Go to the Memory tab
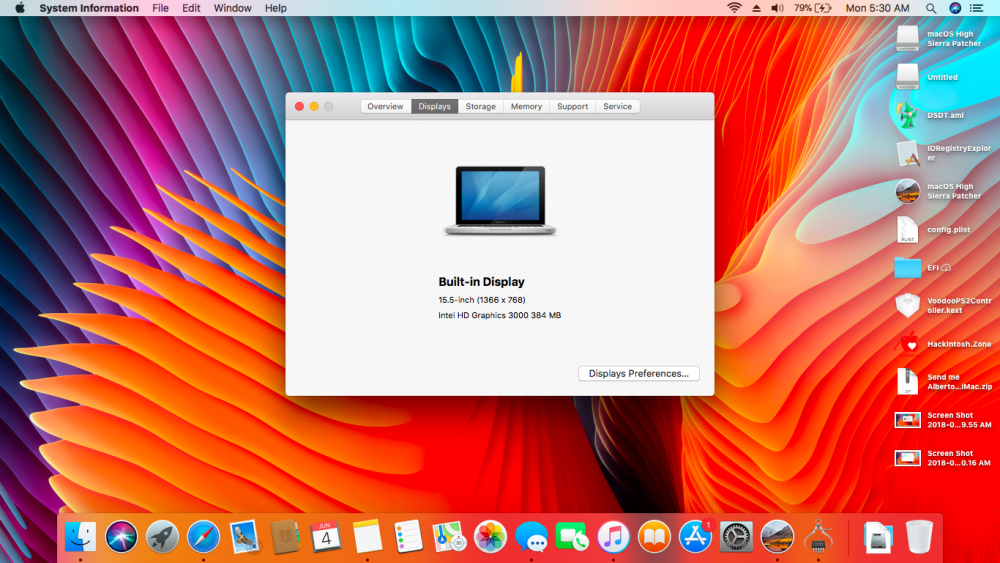The width and height of the screenshot is (1000, 563). click(x=526, y=106)
